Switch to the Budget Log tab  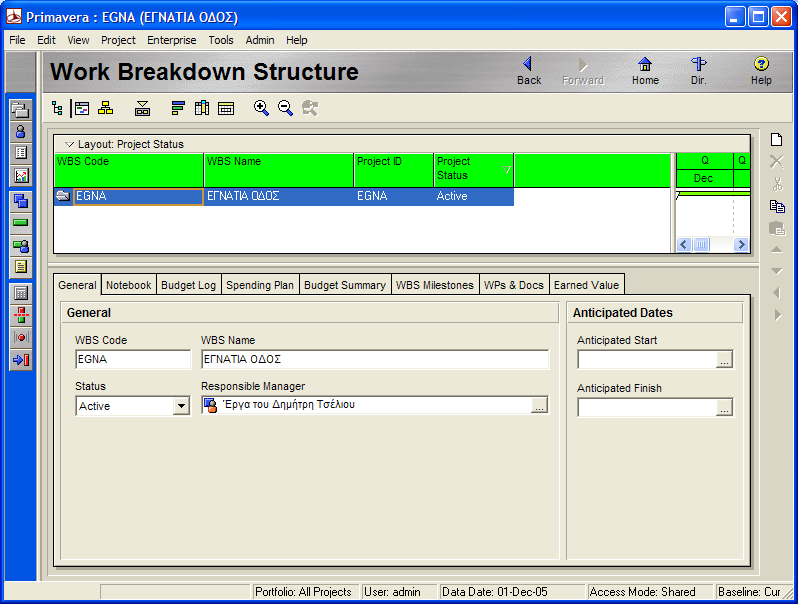tap(189, 285)
